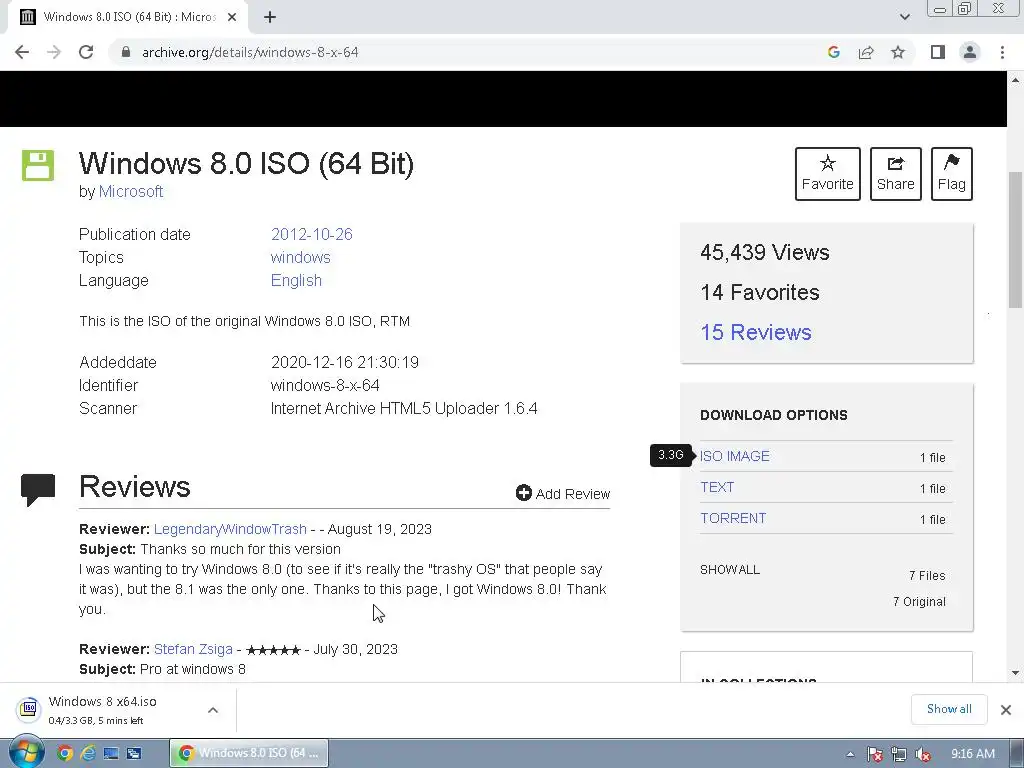Reload the archive.org page
The height and width of the screenshot is (768, 1024).
coord(86,52)
